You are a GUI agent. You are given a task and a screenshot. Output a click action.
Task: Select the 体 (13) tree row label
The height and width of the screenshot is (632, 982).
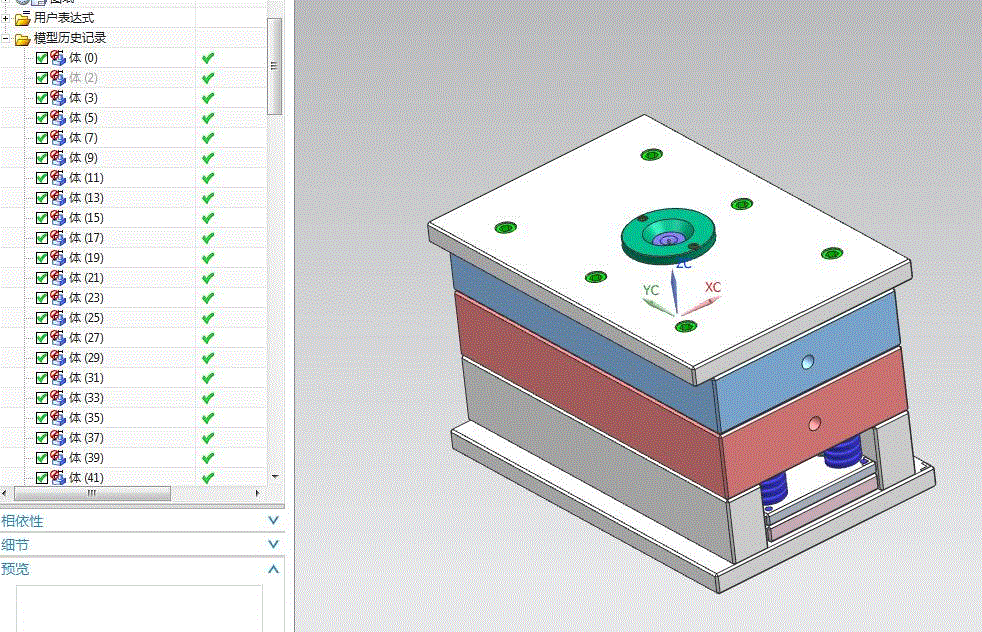[x=86, y=198]
